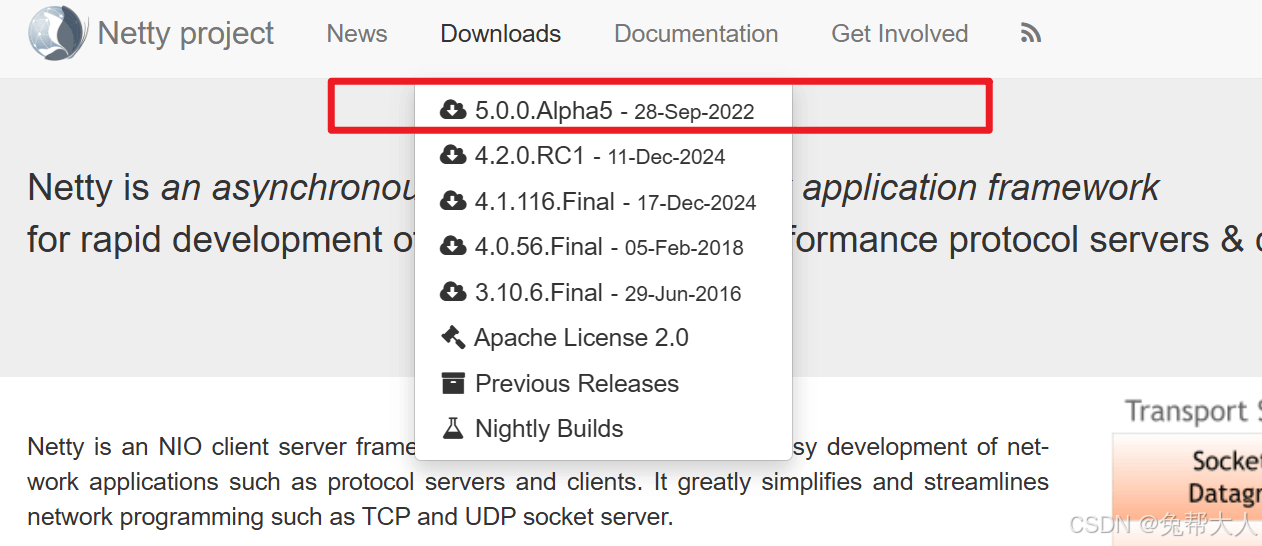Select 4.1.116.Final download entry
Image resolution: width=1262 pixels, height=546 pixels.
[x=603, y=201]
